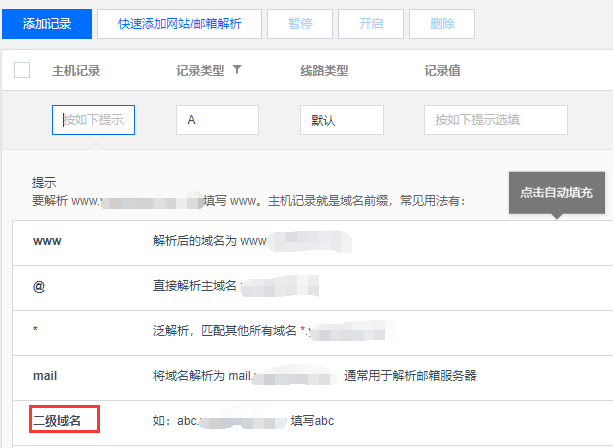Click the 记录值 column header
The width and height of the screenshot is (613, 448).
pyautogui.click(x=442, y=71)
